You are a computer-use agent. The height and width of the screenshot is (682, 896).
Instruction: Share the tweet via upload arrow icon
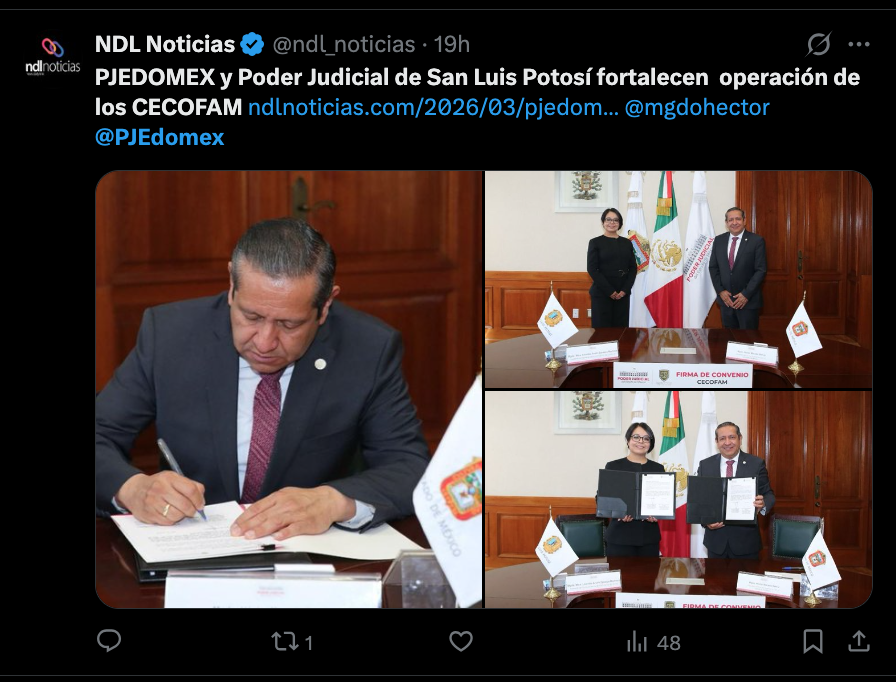[x=858, y=641]
